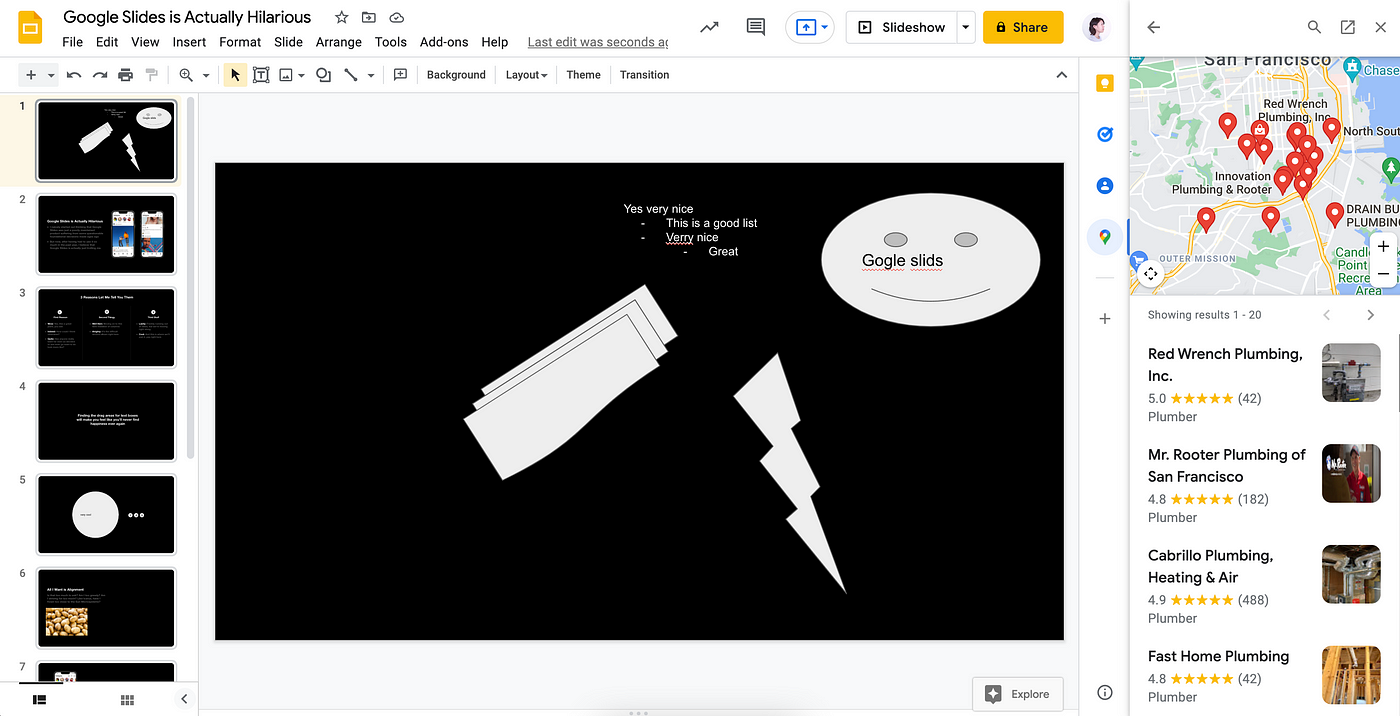The height and width of the screenshot is (716, 1400).
Task: Click the Present to a meeting button
Action: tap(809, 27)
